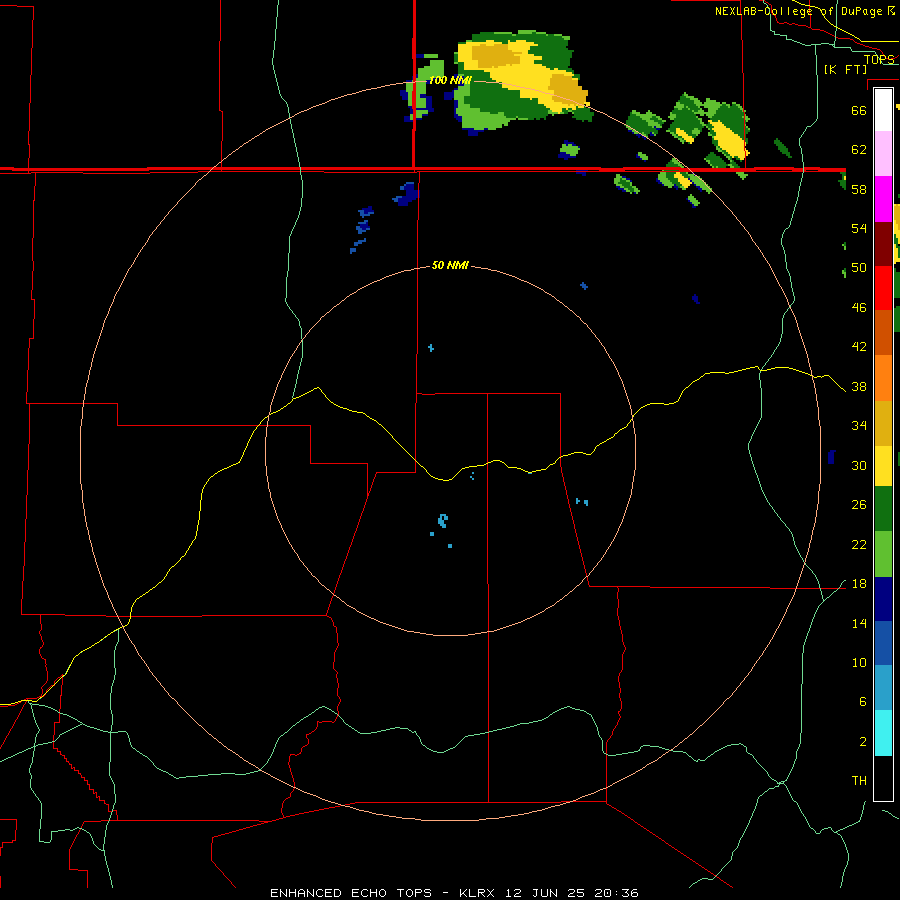
Task: Click the "30" scale label
Action: pos(859,465)
